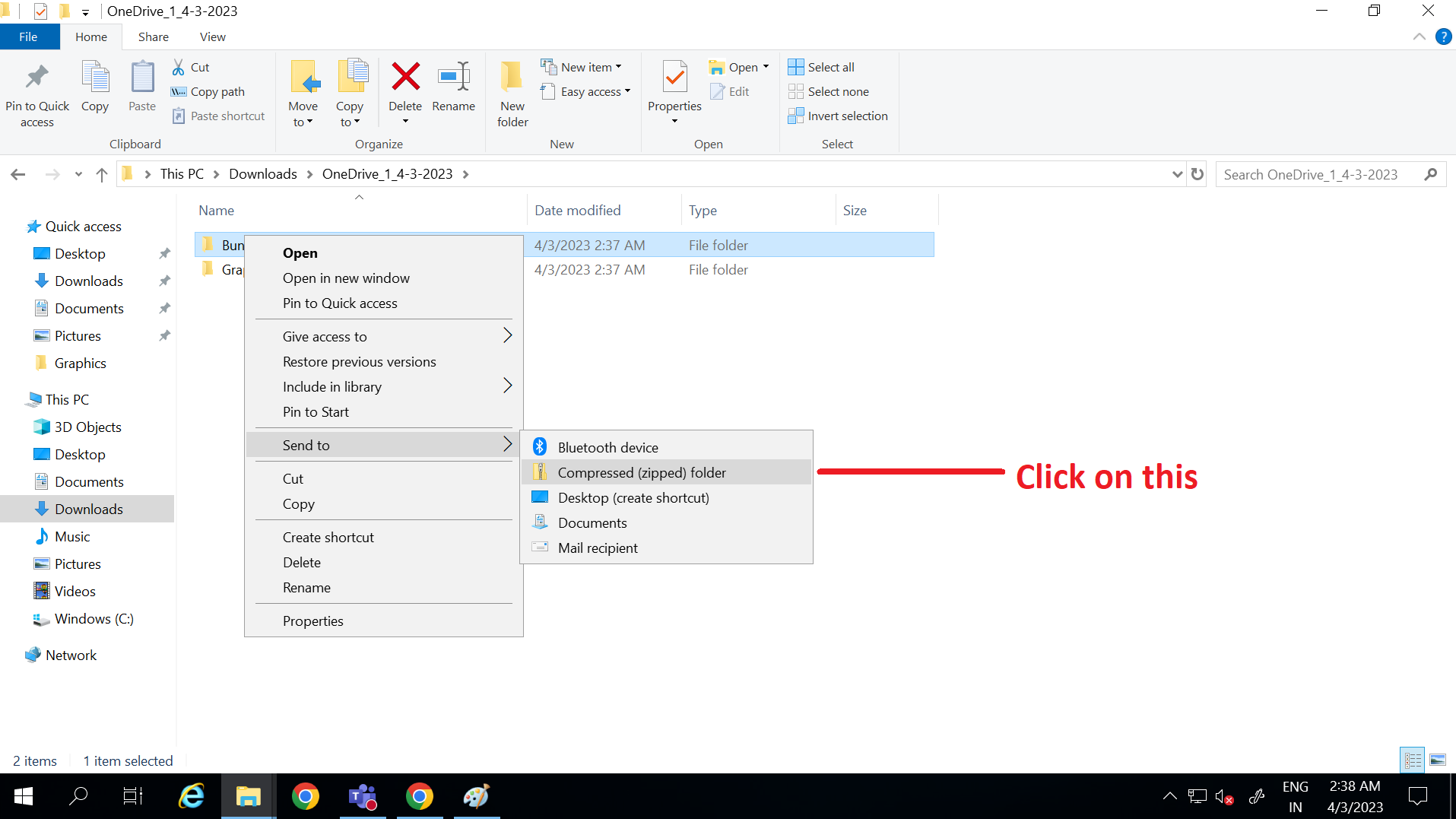Sort by Date modified column header
1456x819 pixels.
604,210
